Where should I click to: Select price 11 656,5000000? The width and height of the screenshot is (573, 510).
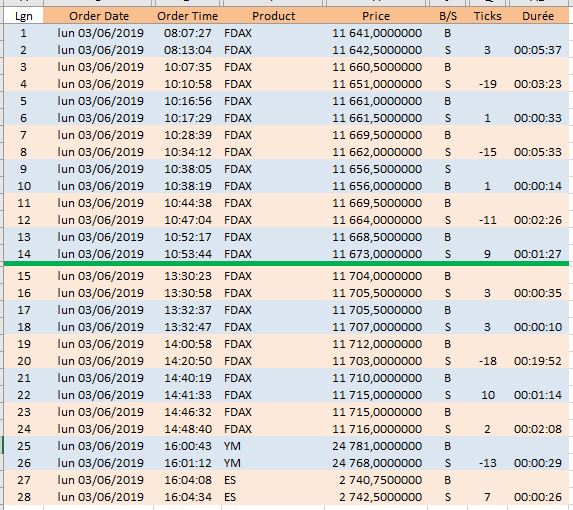pyautogui.click(x=377, y=169)
